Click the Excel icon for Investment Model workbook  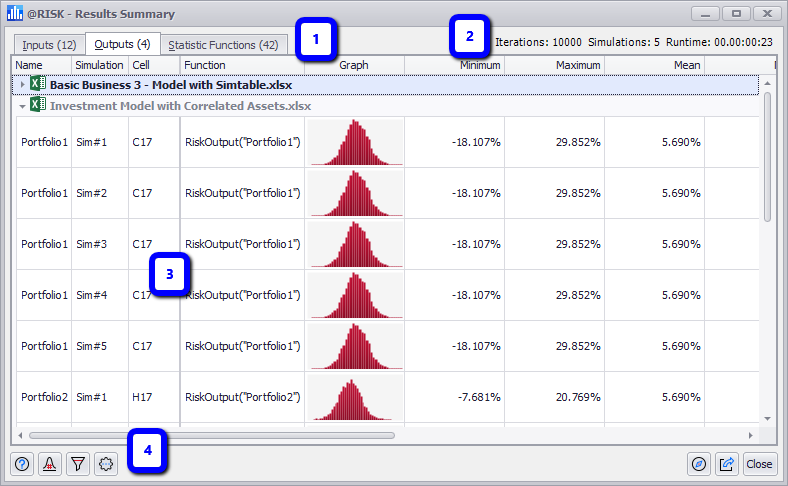coord(38,105)
